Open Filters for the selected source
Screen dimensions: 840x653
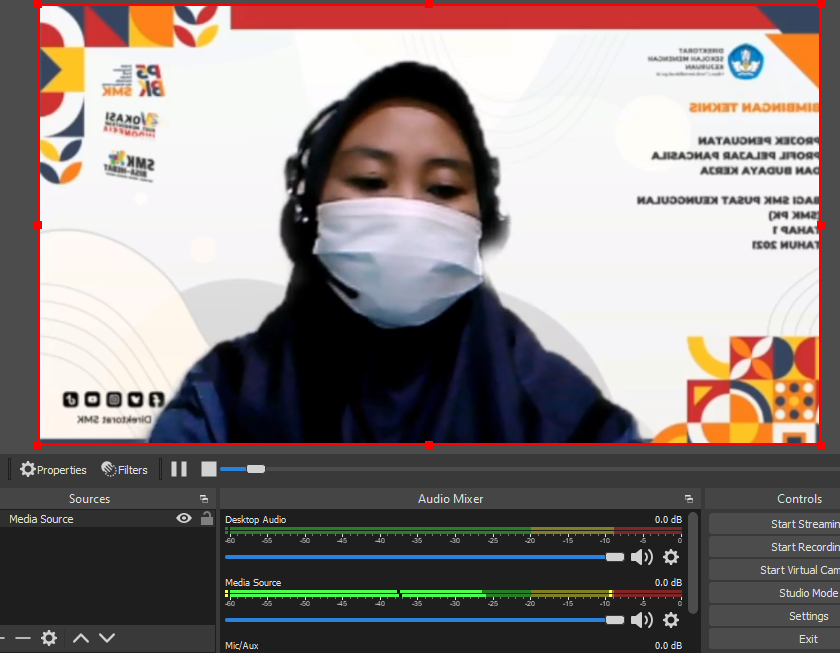coord(124,470)
